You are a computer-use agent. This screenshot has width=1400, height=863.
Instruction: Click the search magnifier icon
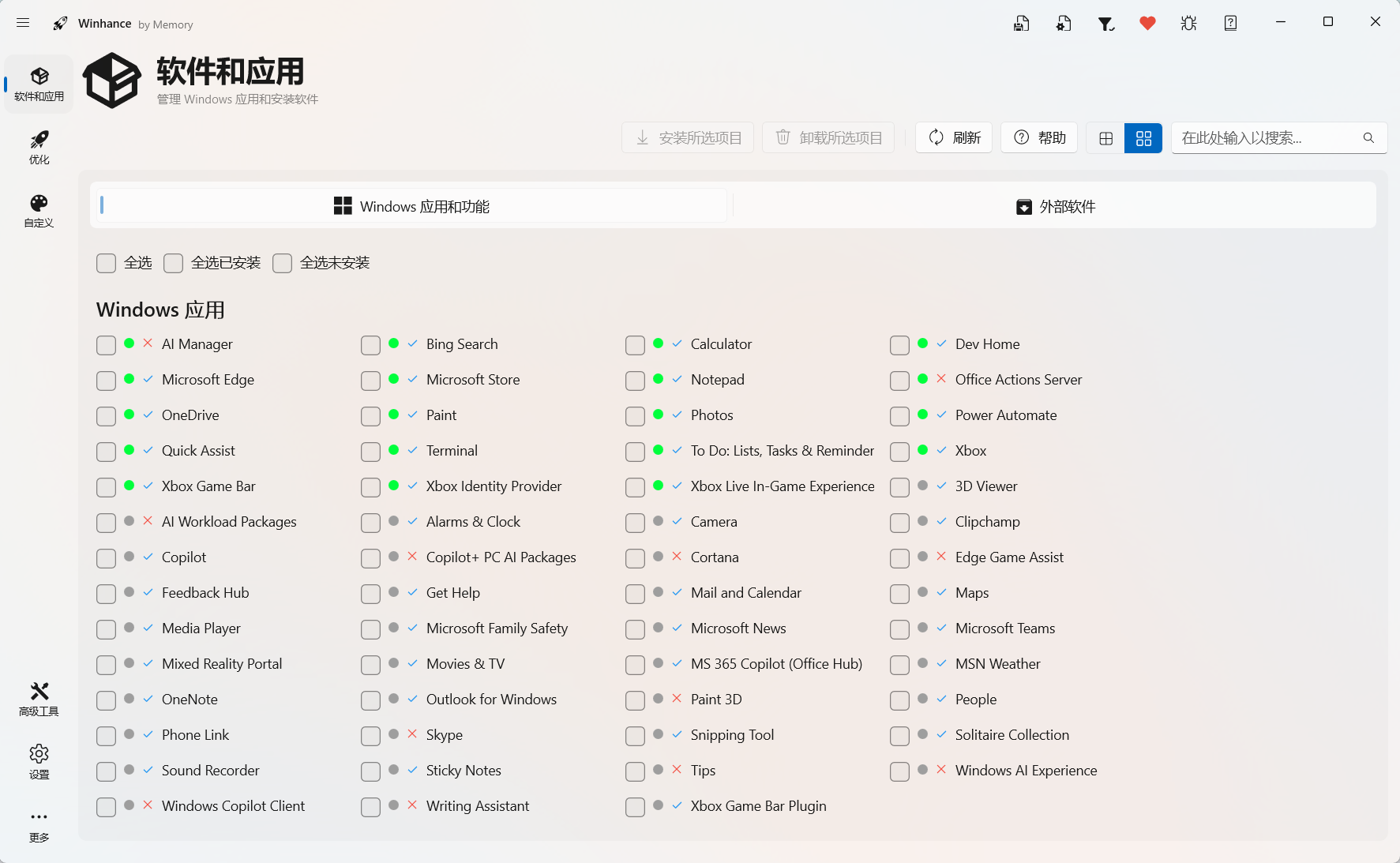1368,138
